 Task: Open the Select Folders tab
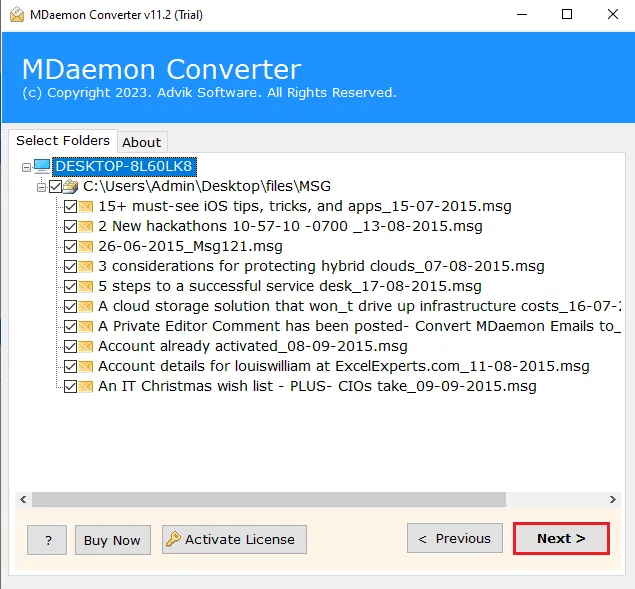pos(62,141)
